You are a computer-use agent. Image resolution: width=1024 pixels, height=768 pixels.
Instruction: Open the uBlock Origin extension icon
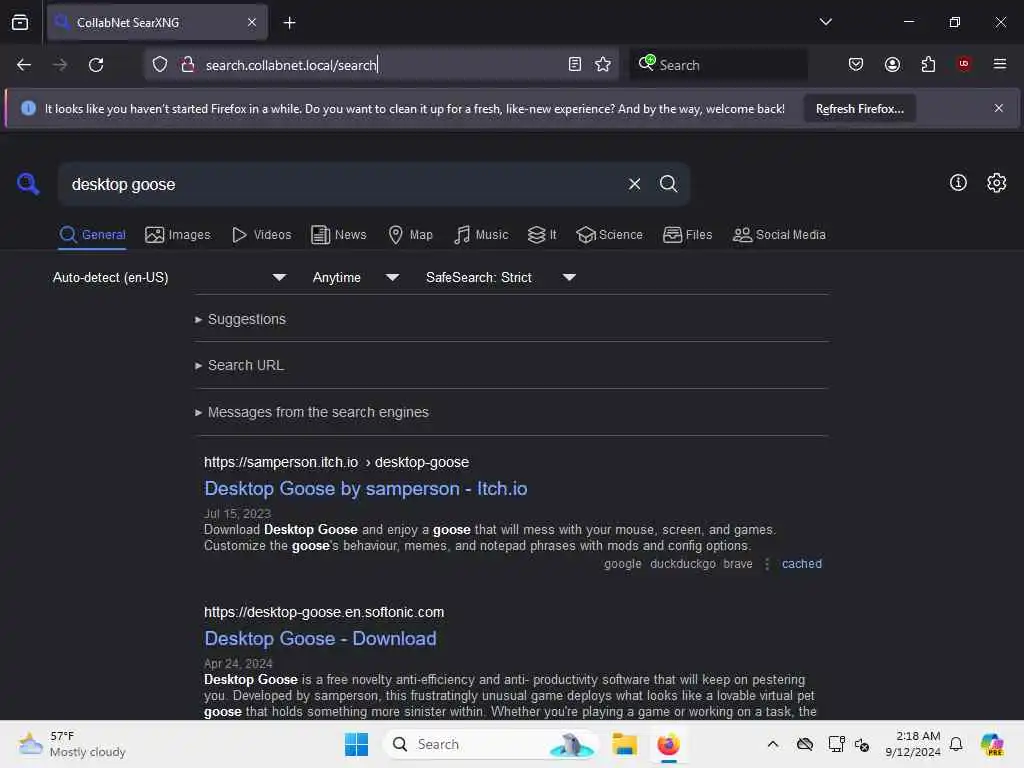963,64
